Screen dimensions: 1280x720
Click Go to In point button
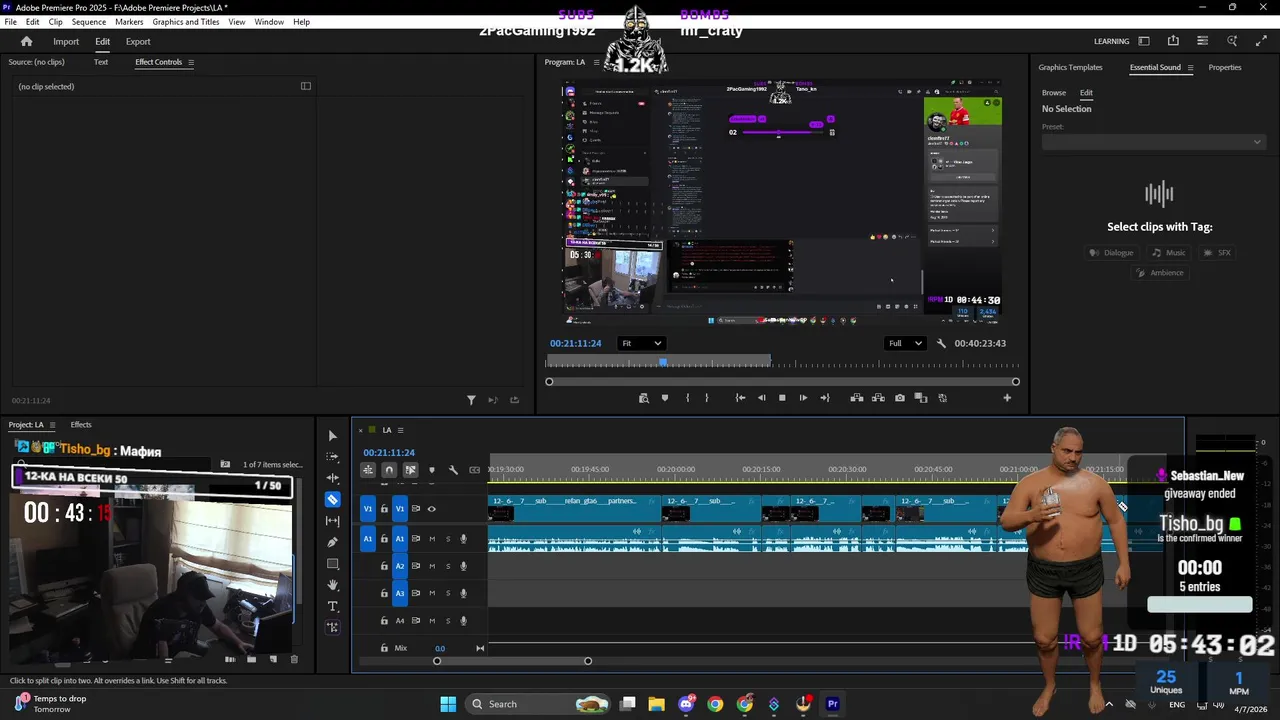point(740,398)
